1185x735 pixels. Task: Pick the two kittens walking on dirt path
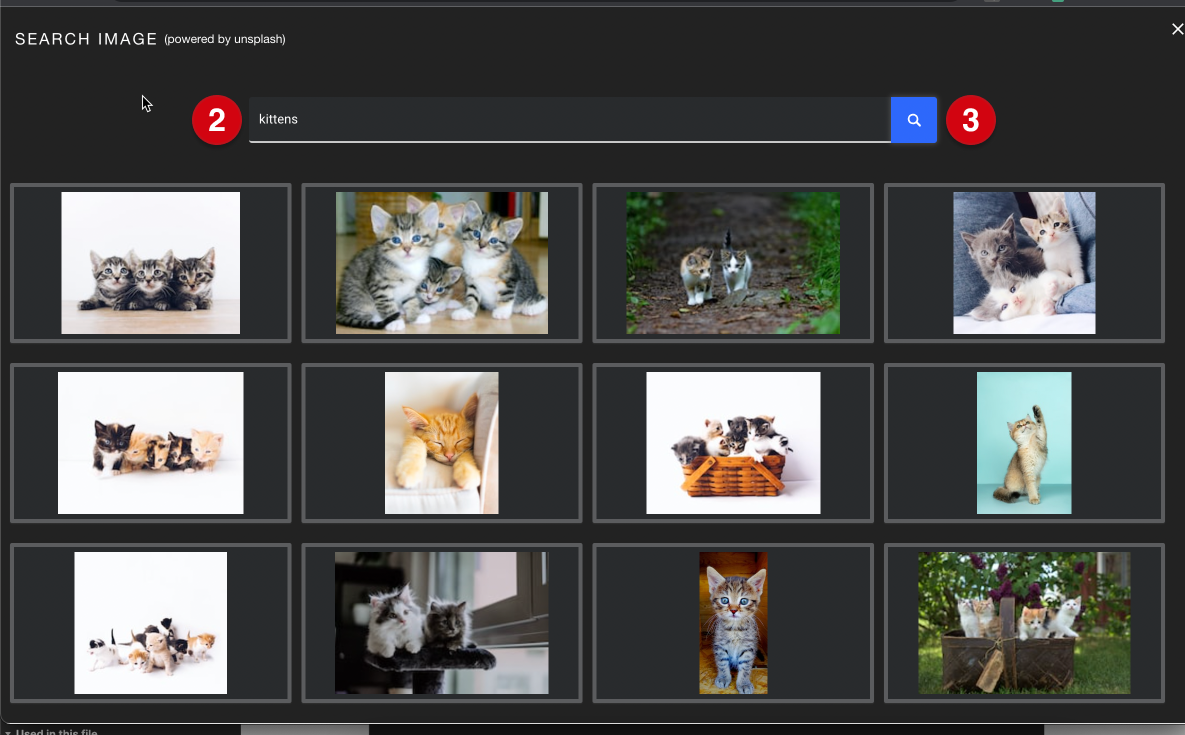point(732,263)
